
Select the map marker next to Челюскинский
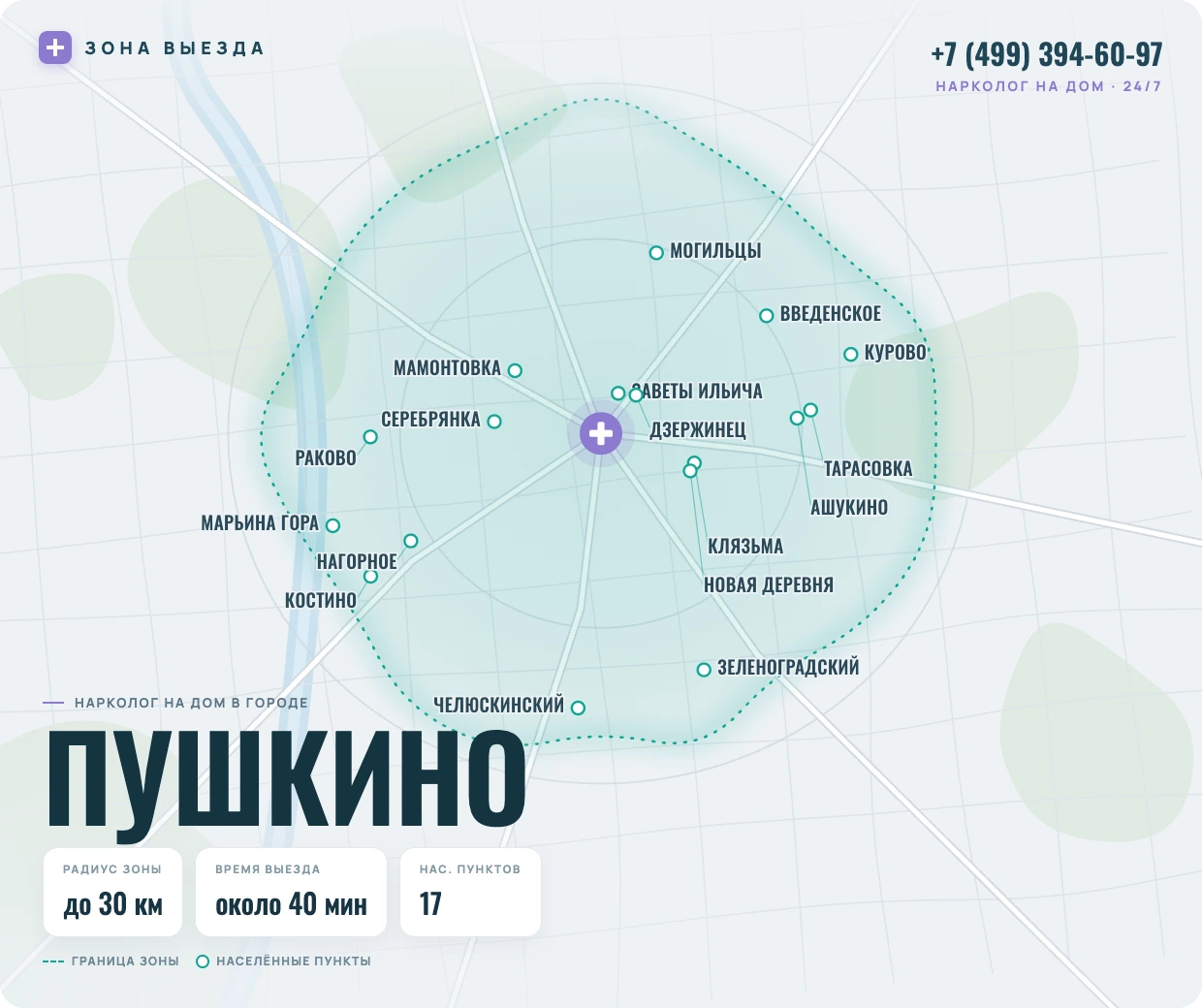(579, 709)
